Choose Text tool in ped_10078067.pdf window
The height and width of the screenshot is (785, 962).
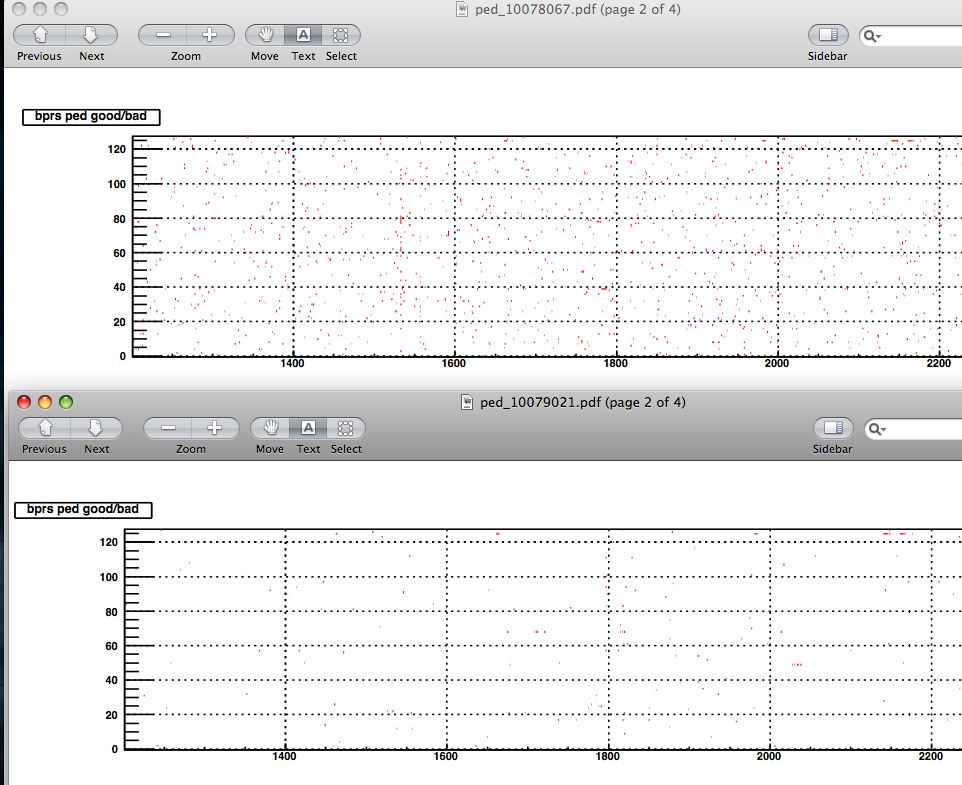click(303, 35)
